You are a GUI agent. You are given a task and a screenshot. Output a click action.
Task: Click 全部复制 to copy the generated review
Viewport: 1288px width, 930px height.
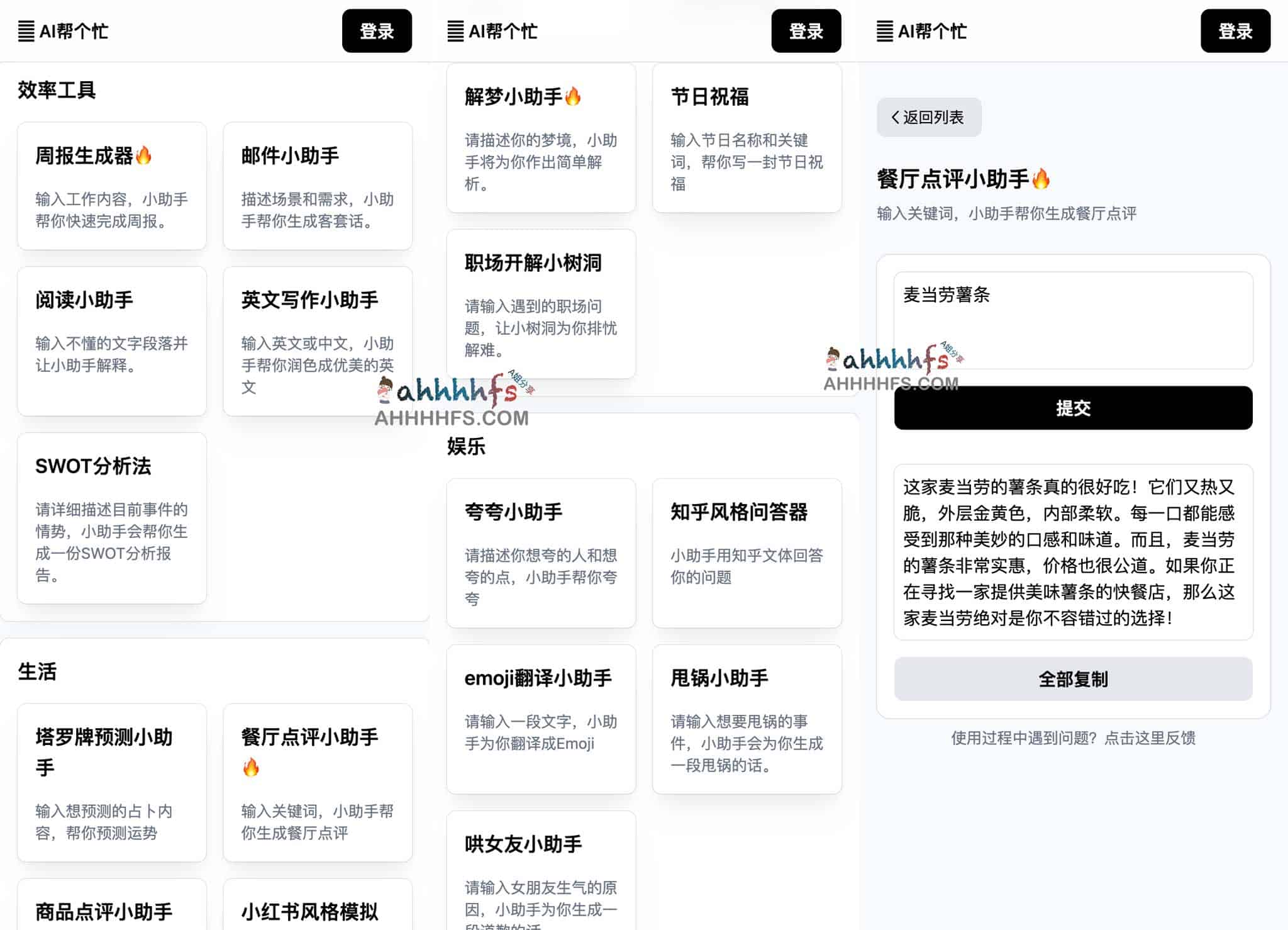(x=1072, y=679)
